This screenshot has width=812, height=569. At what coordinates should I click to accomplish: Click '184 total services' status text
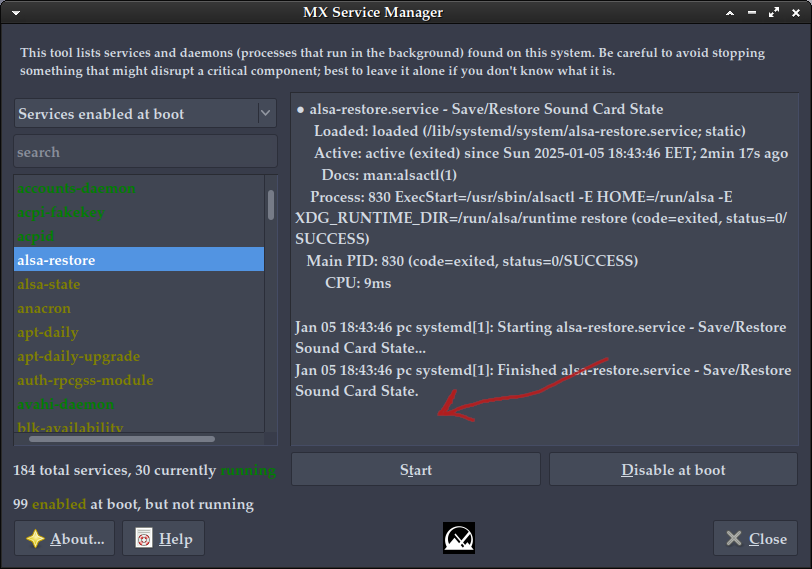click(144, 470)
